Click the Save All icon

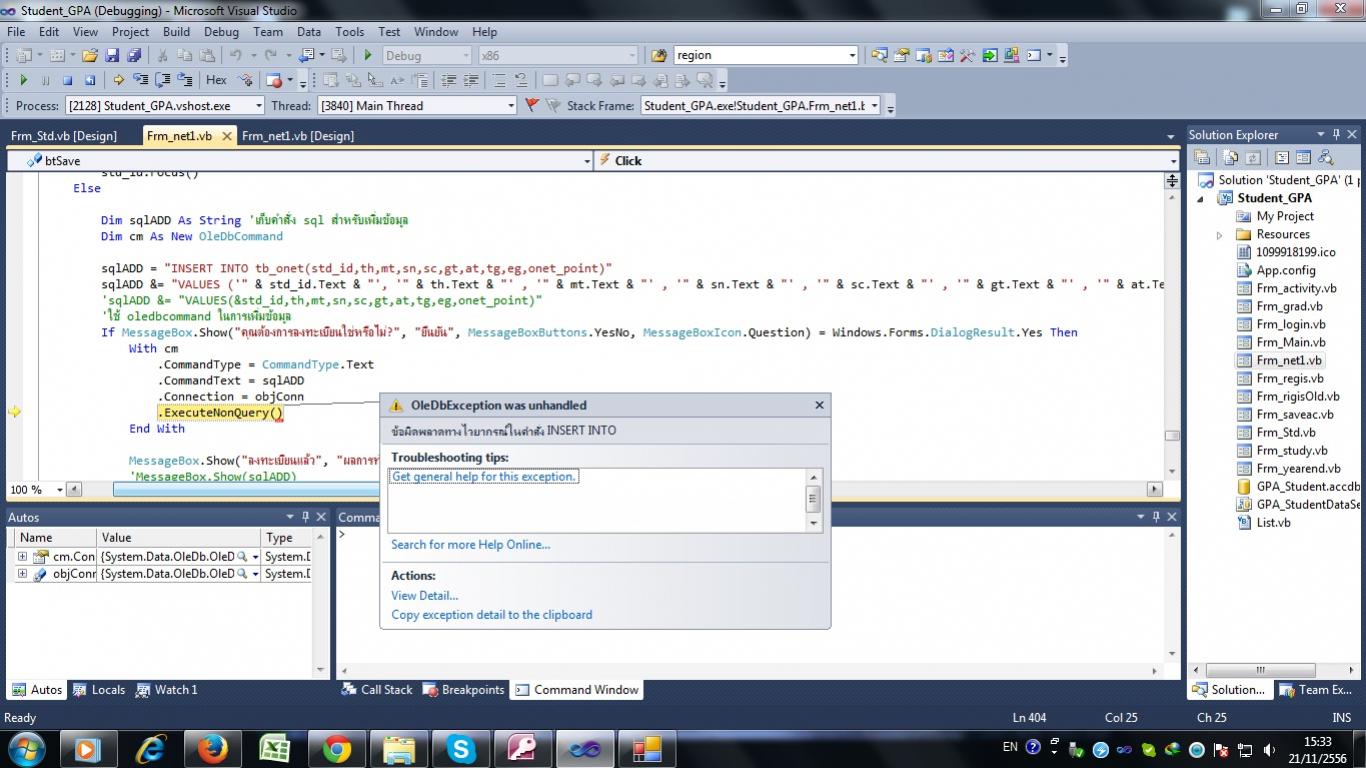[x=134, y=56]
